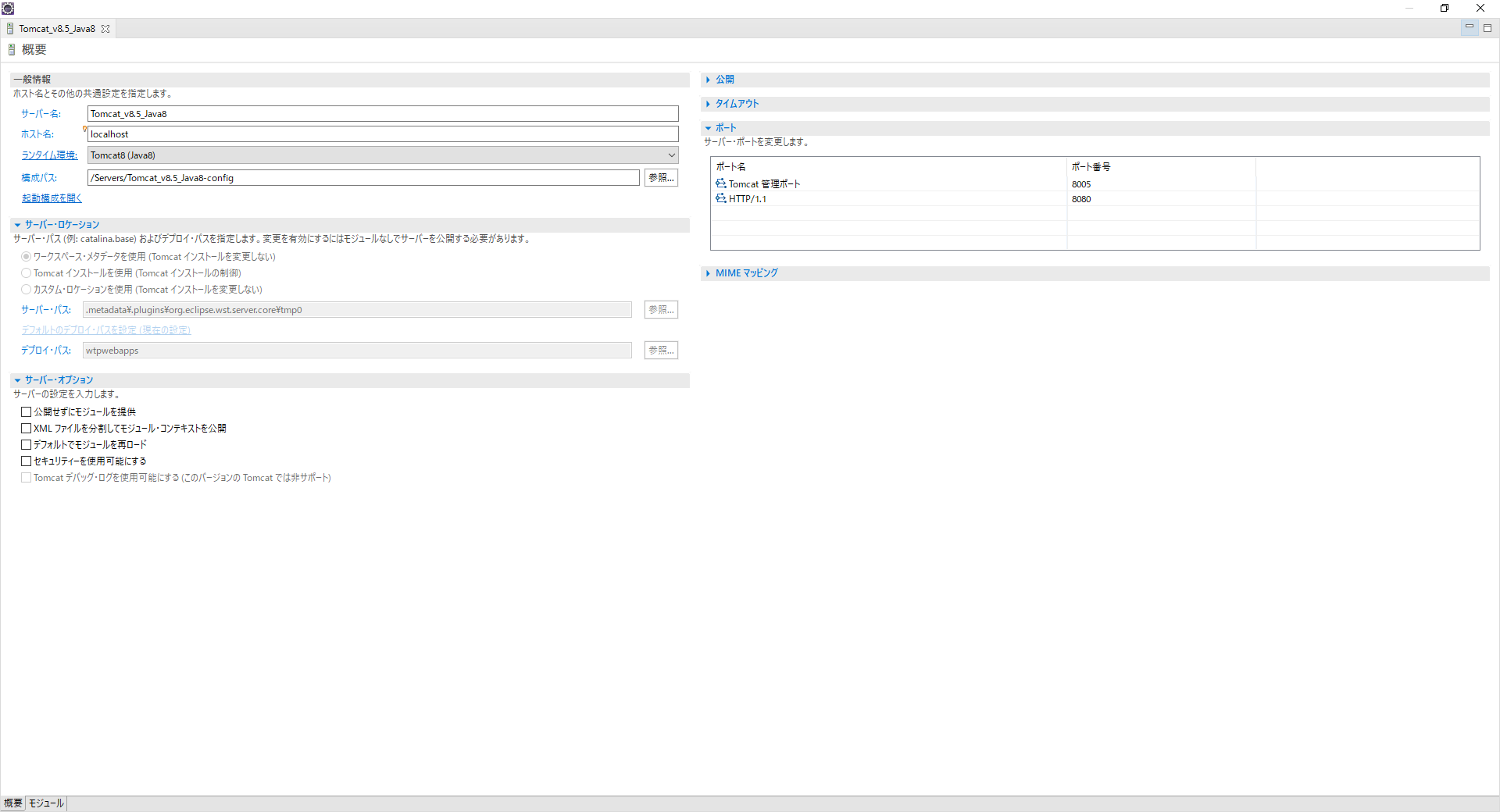
Task: Click 参照 button next to サーバー・パス
Action: coord(661,310)
